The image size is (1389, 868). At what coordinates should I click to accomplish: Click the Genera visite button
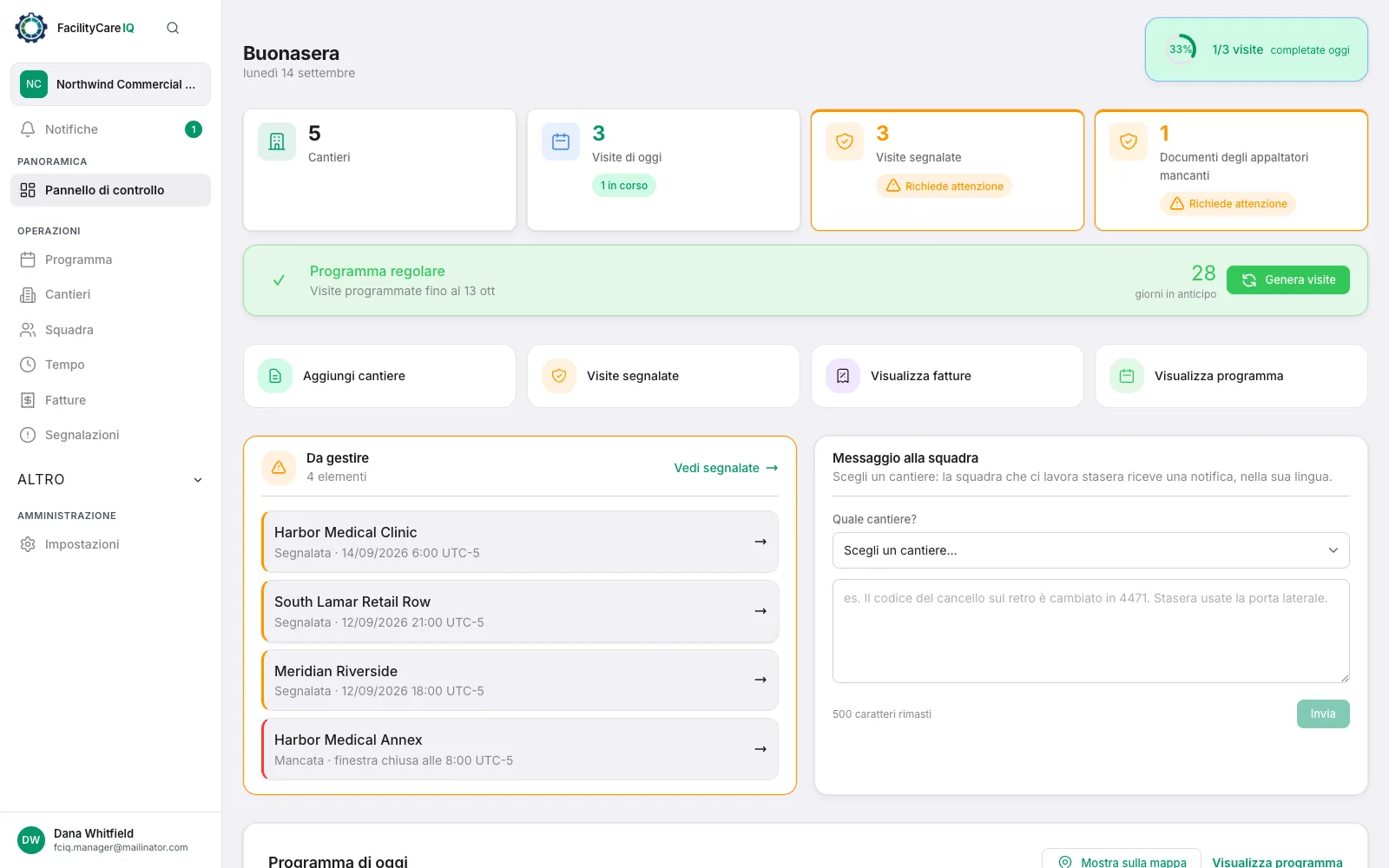pyautogui.click(x=1287, y=279)
